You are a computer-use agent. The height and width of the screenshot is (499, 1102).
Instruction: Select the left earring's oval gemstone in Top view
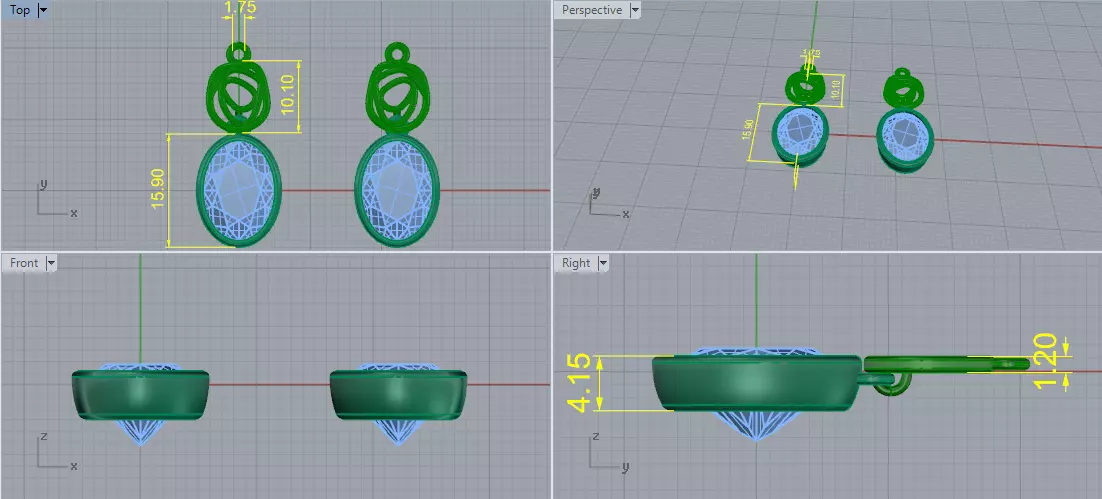(239, 190)
